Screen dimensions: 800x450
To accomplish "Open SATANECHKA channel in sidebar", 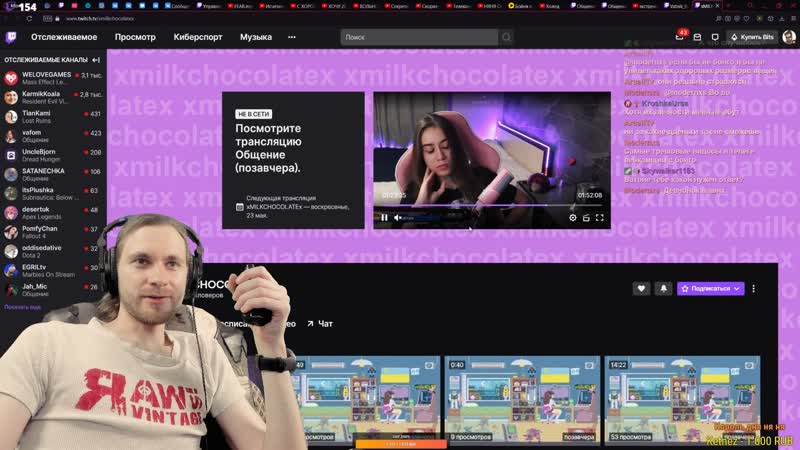I will click(x=53, y=174).
